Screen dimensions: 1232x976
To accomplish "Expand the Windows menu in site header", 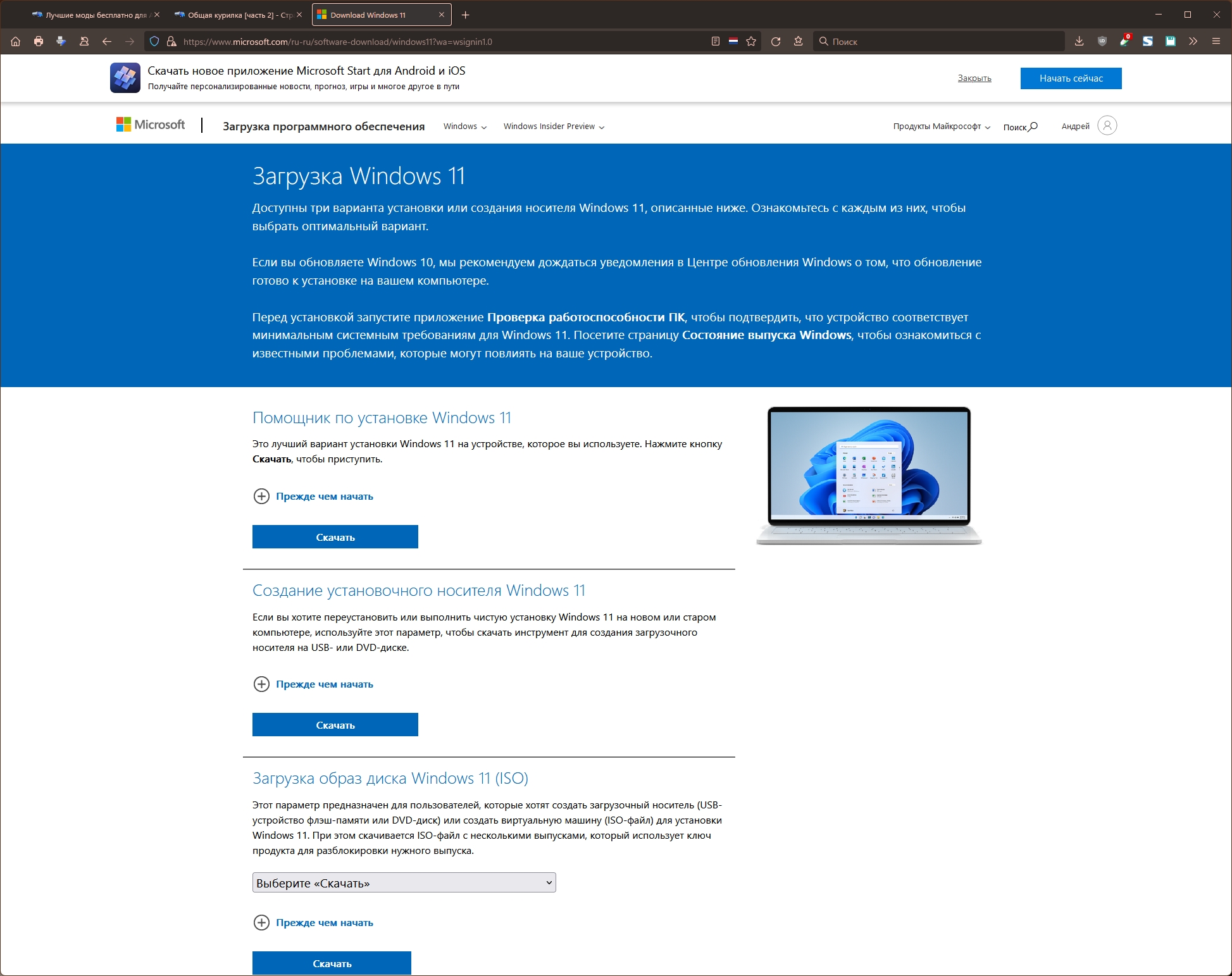I will (x=465, y=127).
